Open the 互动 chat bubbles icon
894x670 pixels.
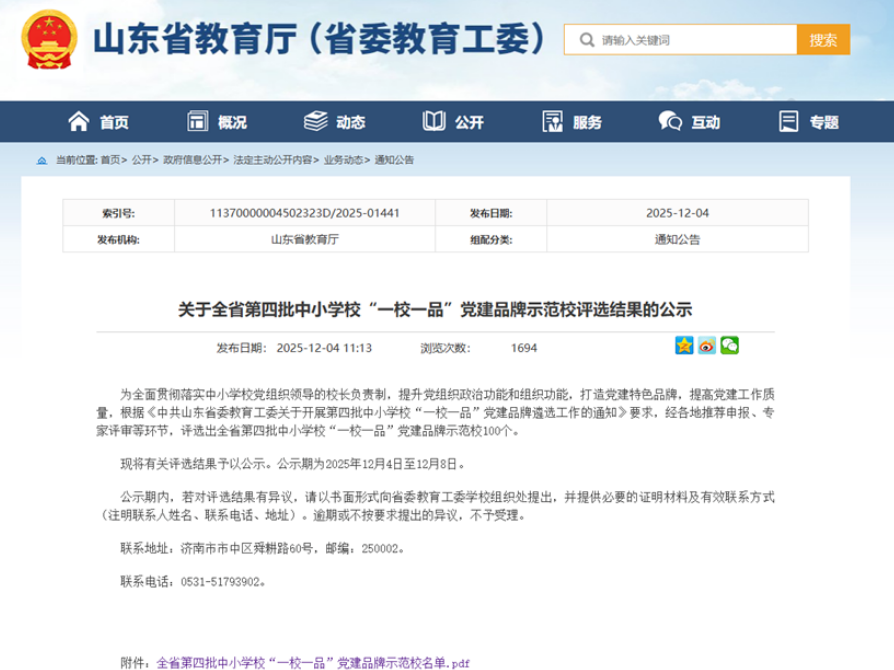click(670, 122)
